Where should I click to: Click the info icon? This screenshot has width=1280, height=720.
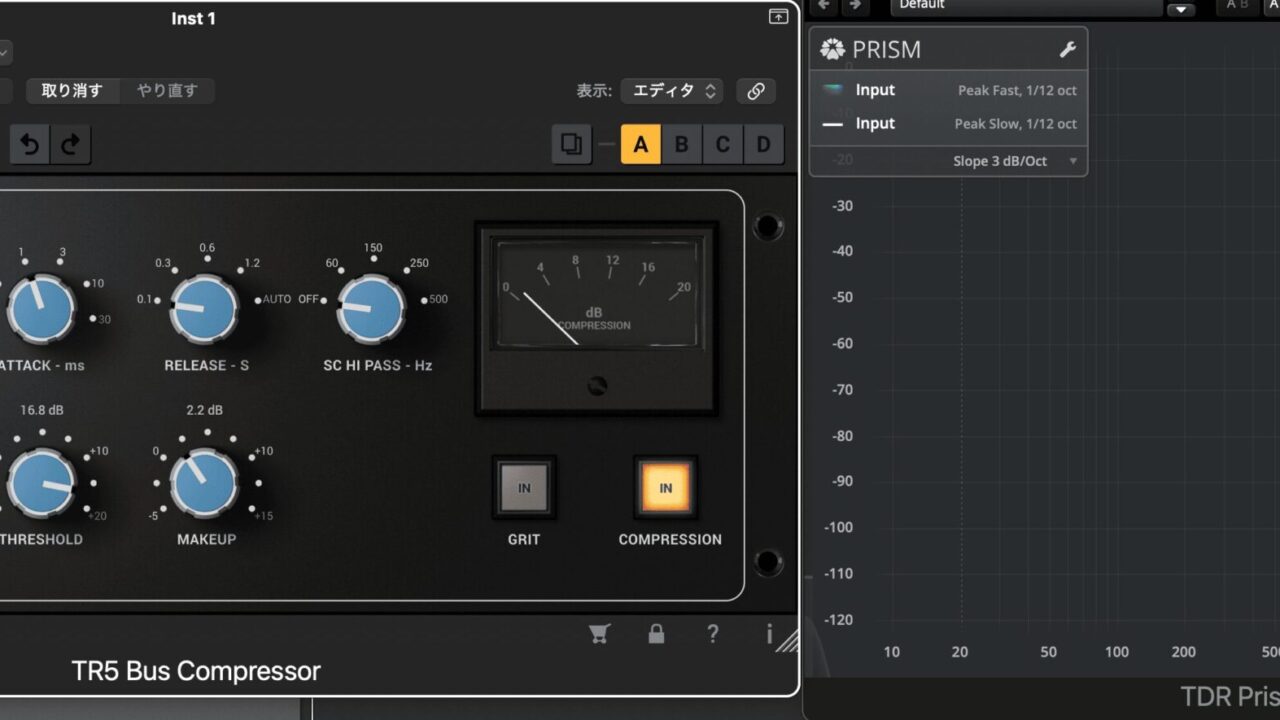coord(769,633)
